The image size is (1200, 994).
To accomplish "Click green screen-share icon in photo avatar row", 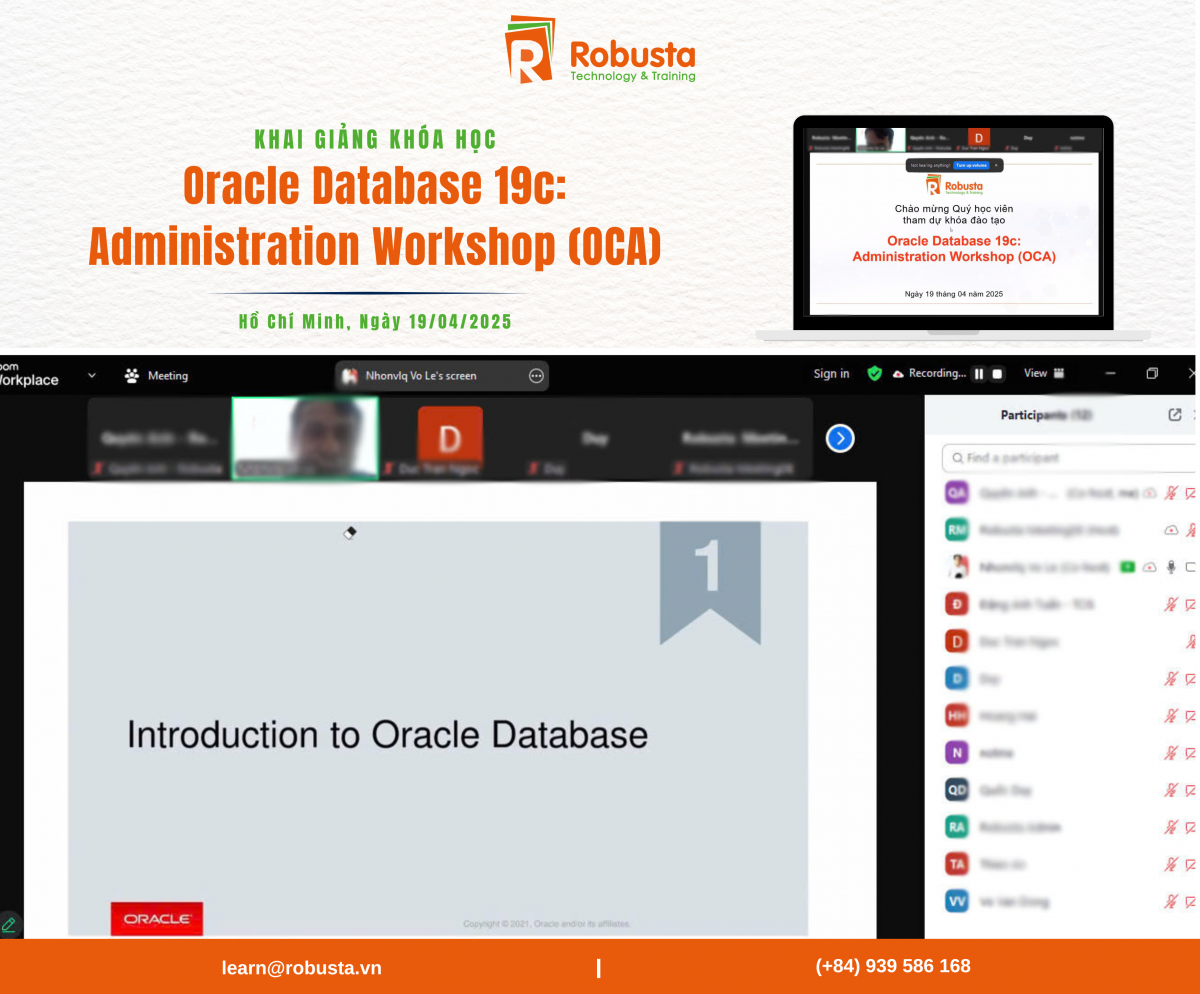I will click(1128, 567).
